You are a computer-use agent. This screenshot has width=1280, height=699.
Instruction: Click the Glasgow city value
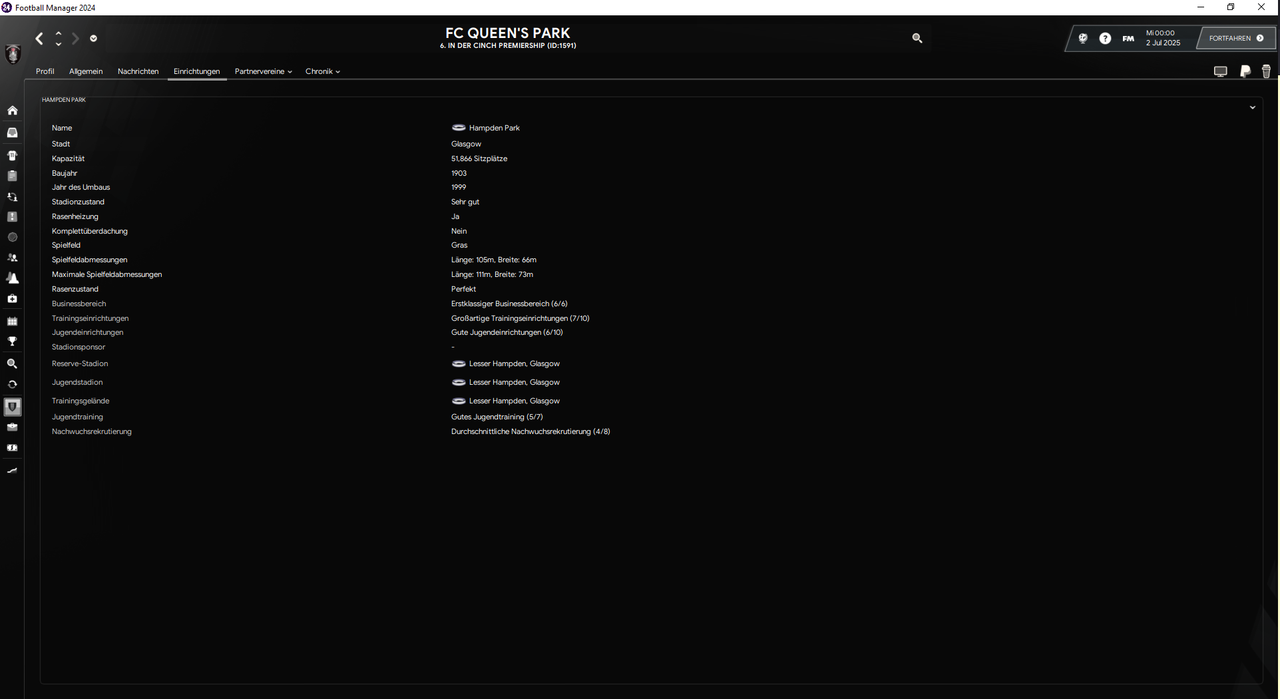point(466,144)
